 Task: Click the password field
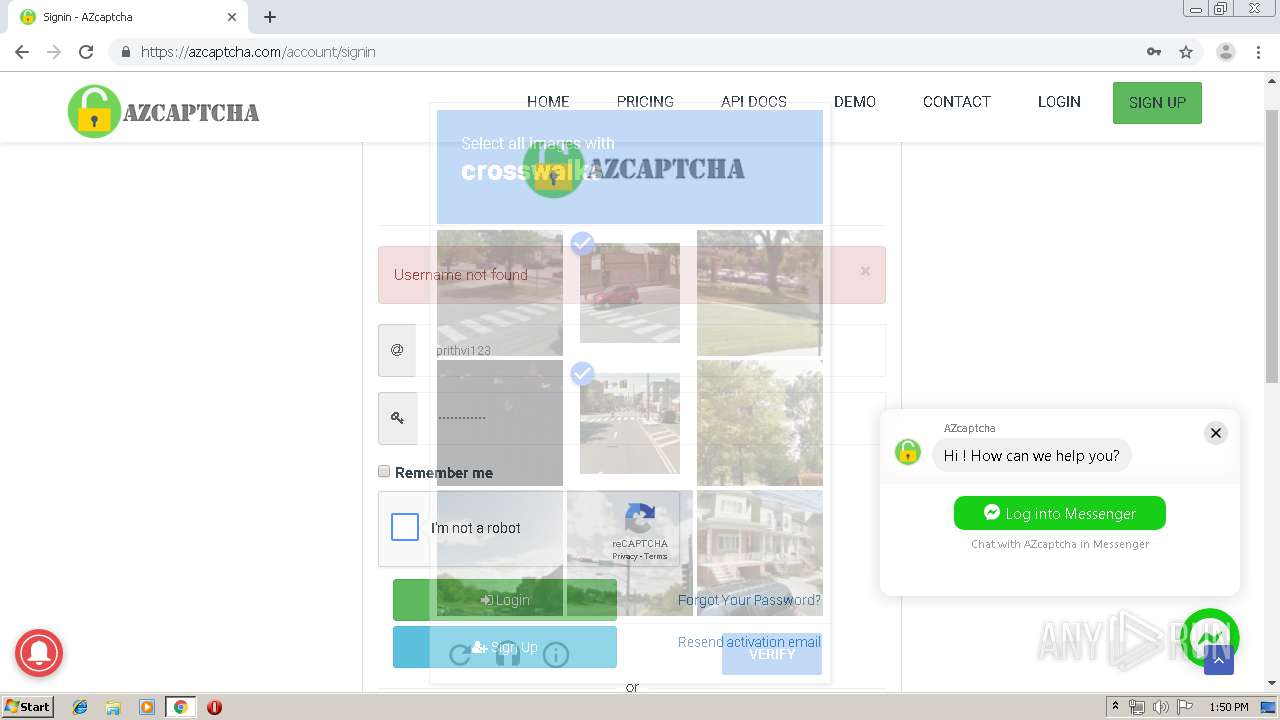click(650, 418)
